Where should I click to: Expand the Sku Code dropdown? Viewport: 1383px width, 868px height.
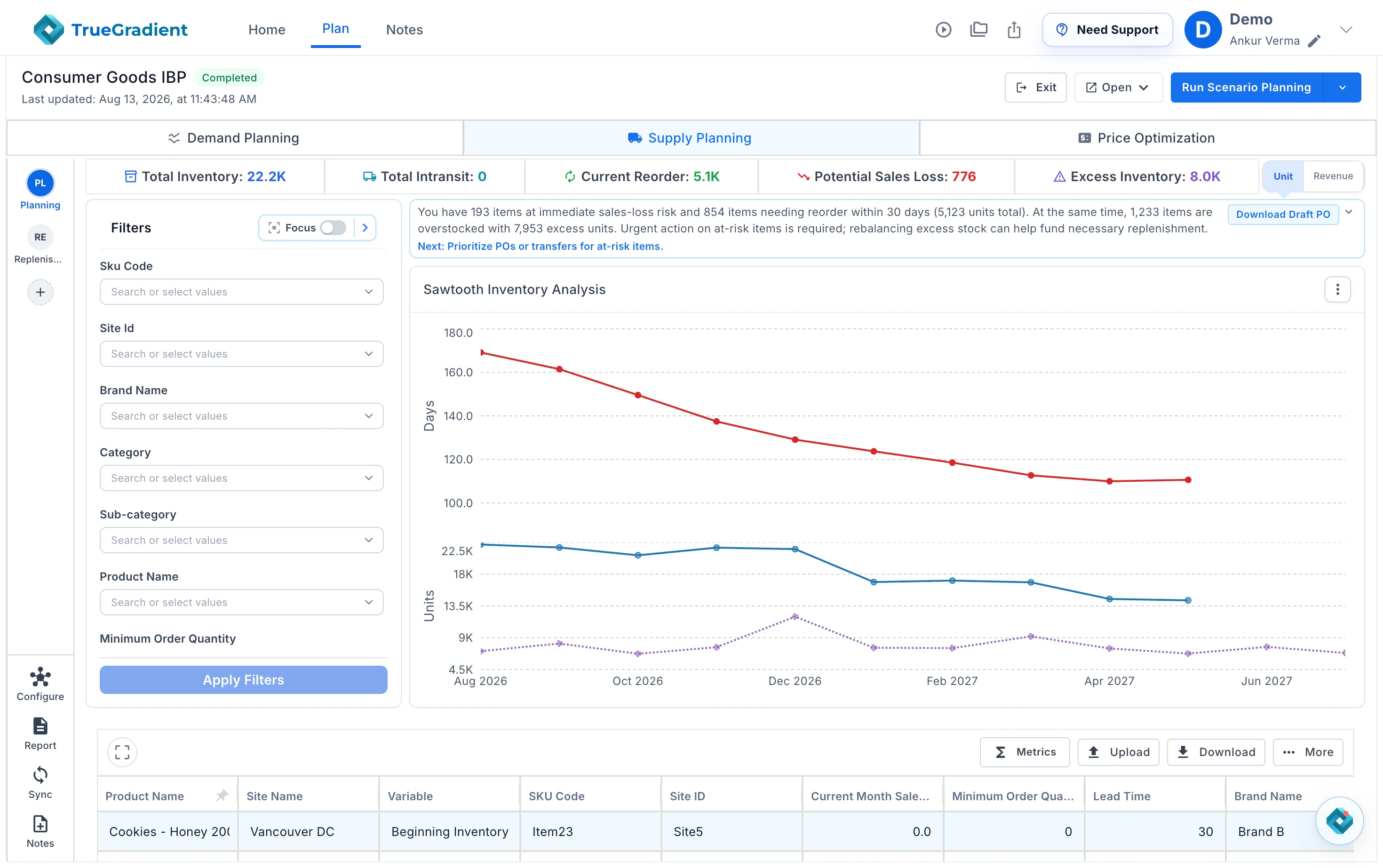pyautogui.click(x=242, y=292)
